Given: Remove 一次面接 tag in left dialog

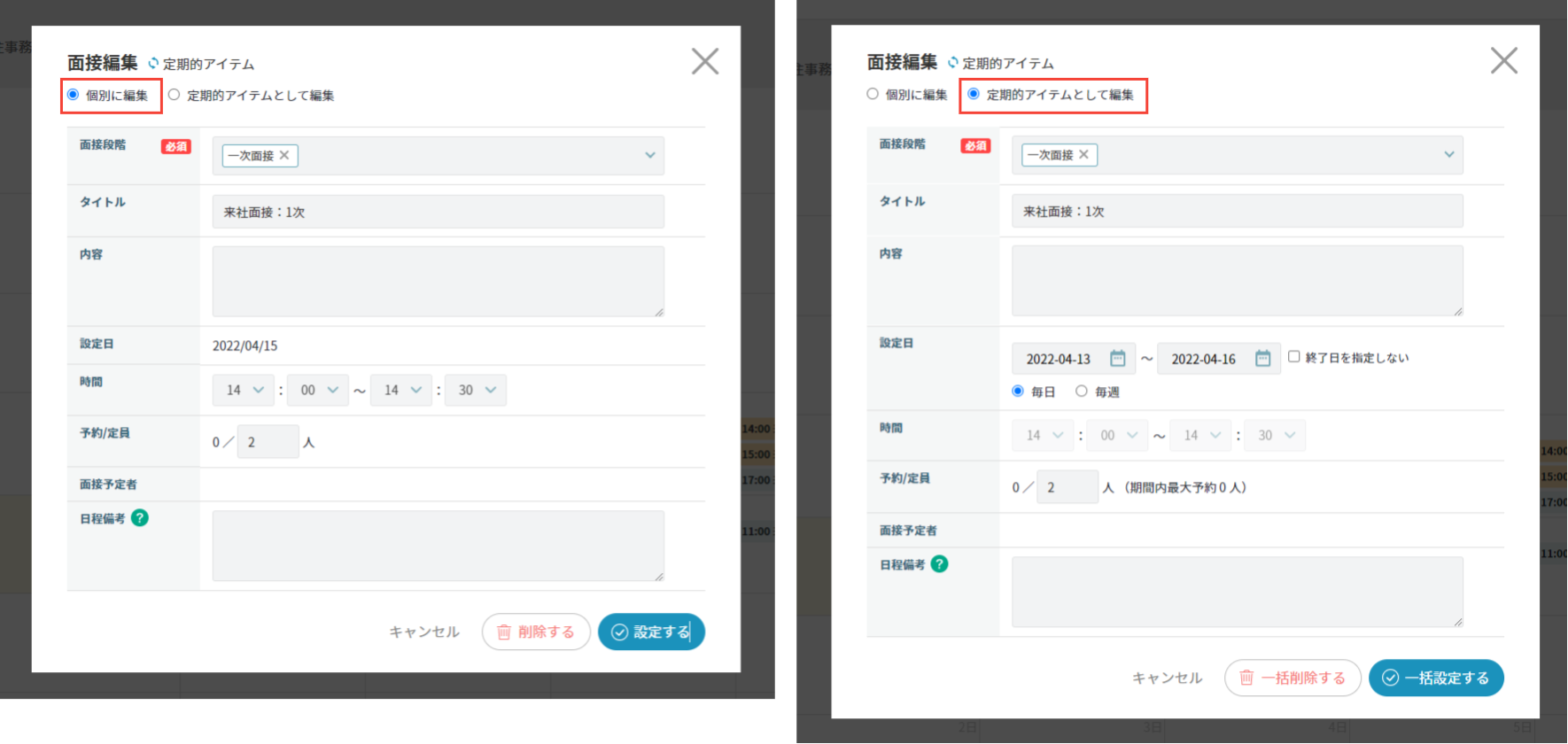Looking at the screenshot, I should click(284, 155).
